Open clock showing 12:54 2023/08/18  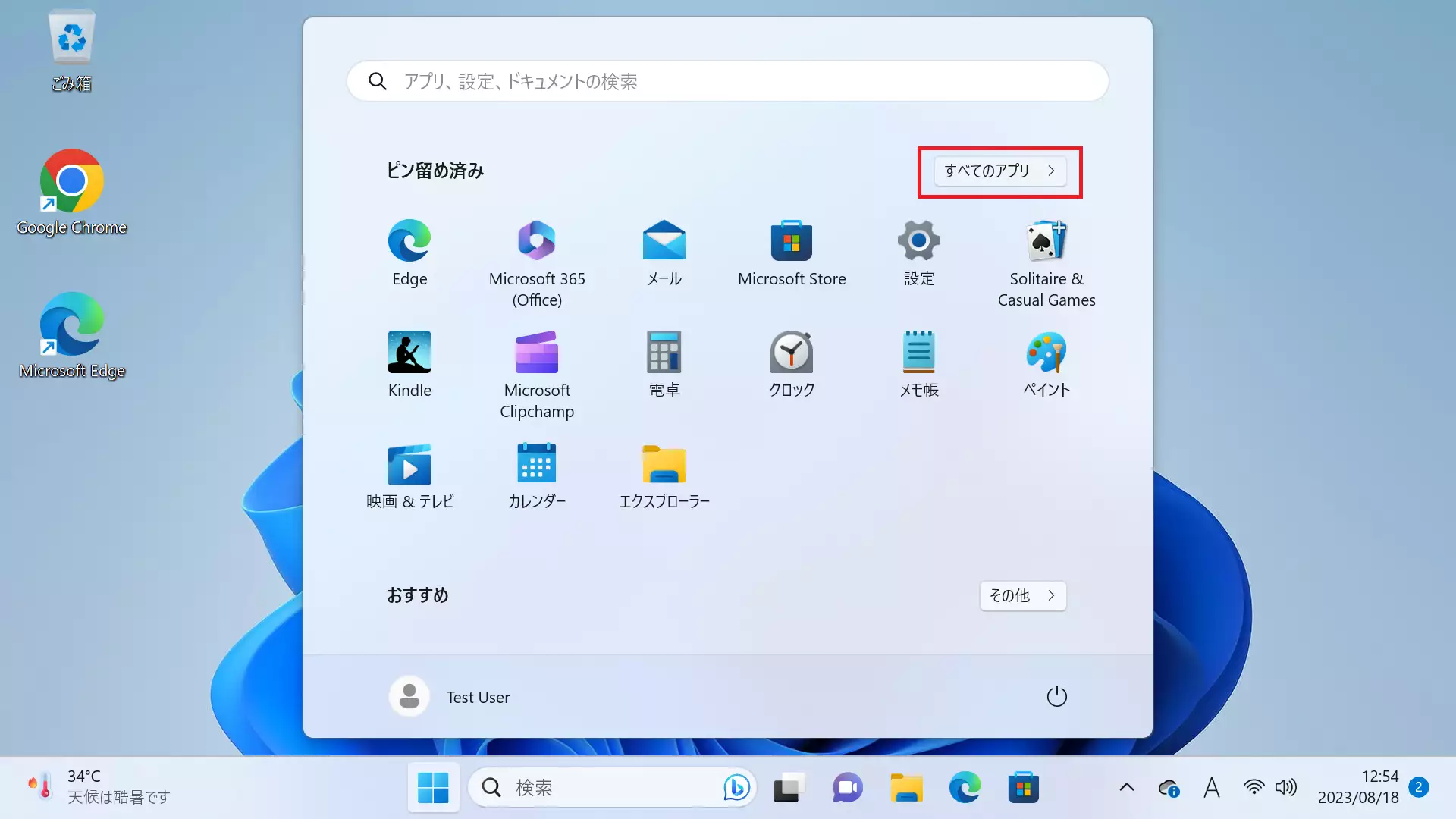click(x=1358, y=787)
